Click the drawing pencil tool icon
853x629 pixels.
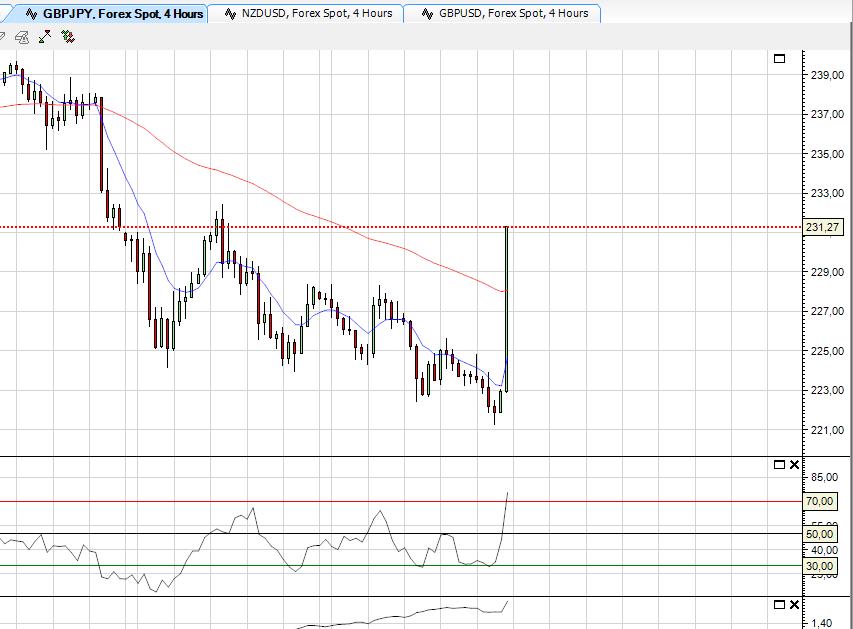pyautogui.click(x=5, y=38)
